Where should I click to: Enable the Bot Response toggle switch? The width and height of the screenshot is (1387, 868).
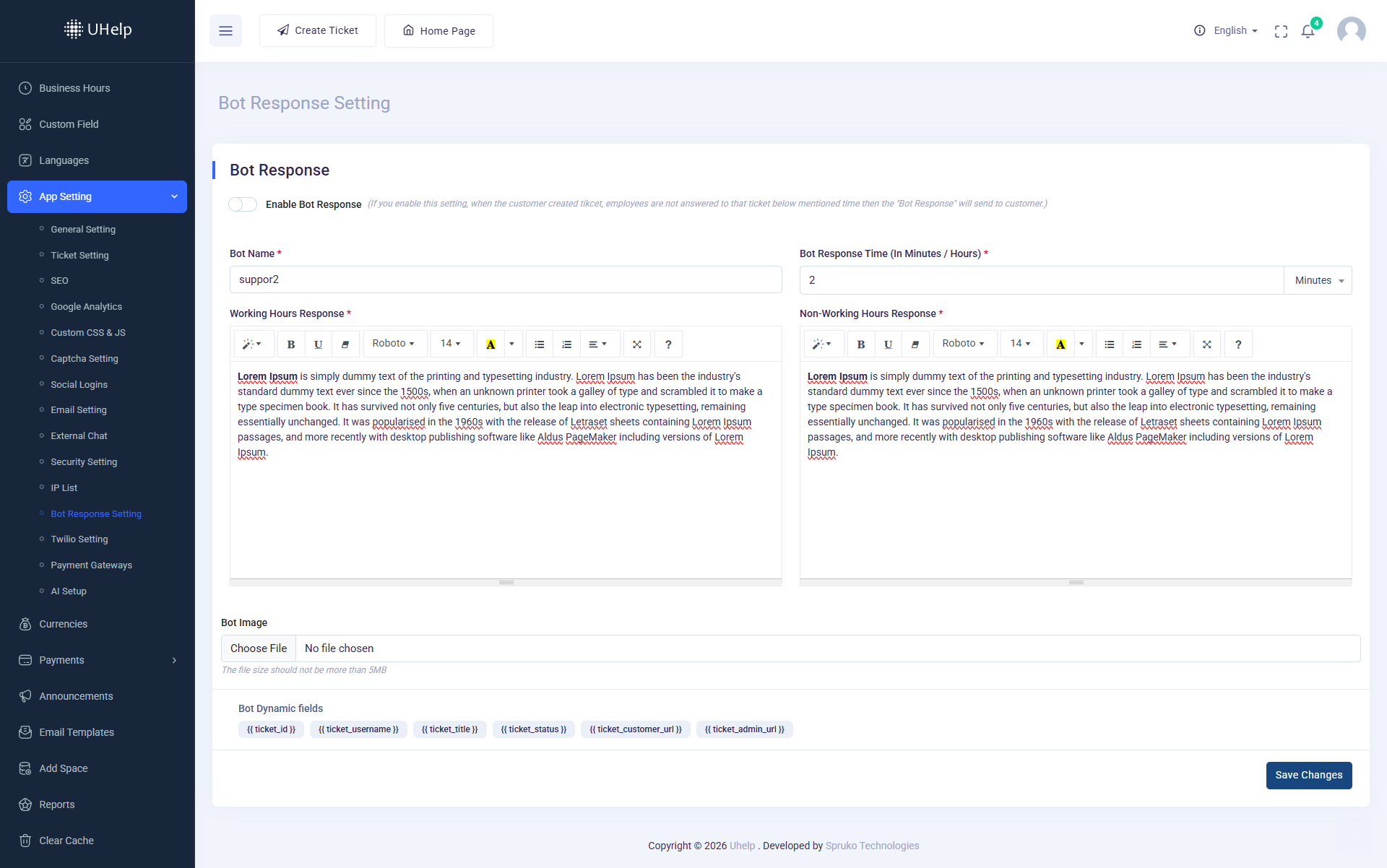coord(243,204)
